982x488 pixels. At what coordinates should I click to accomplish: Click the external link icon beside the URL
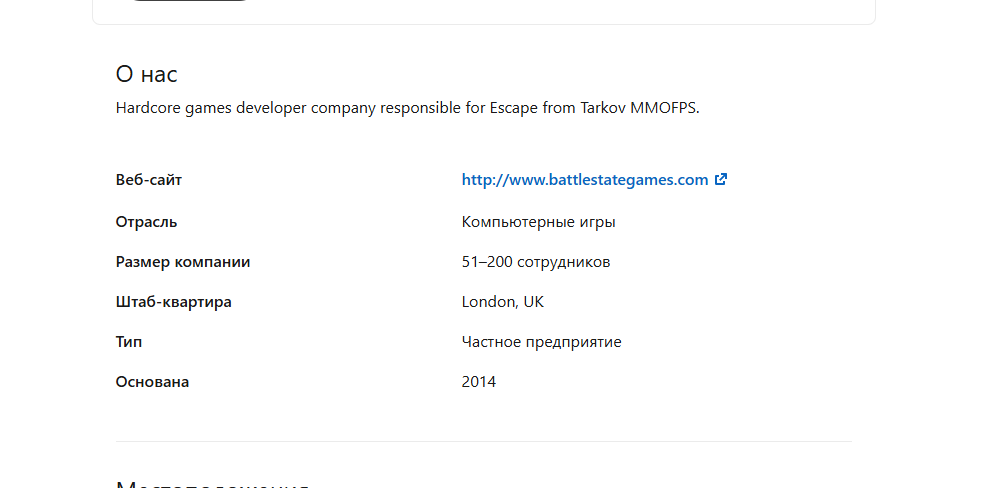pos(720,180)
